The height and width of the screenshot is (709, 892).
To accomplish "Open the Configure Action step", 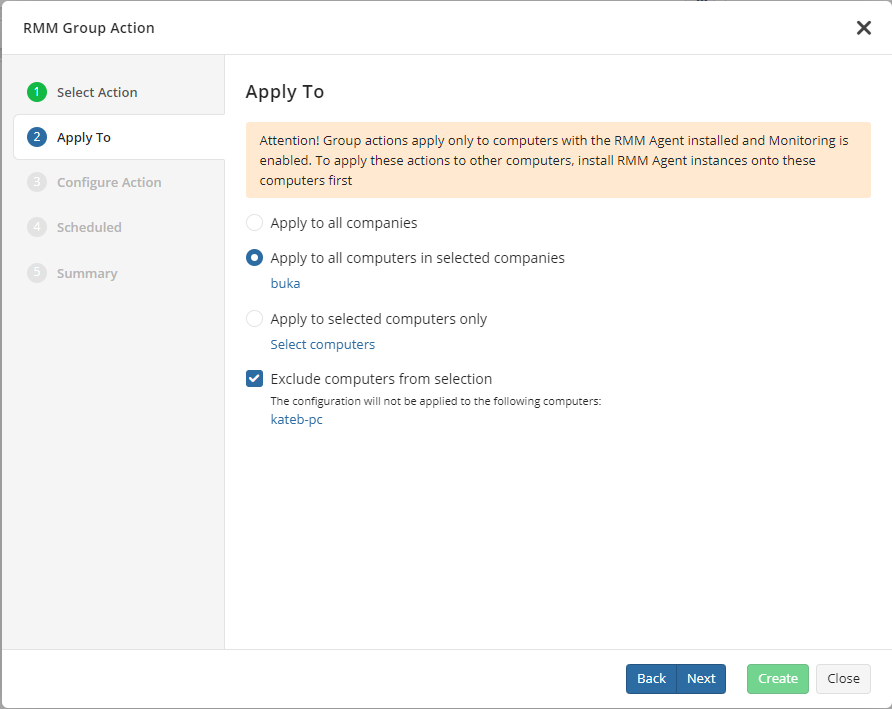I will coord(109,182).
